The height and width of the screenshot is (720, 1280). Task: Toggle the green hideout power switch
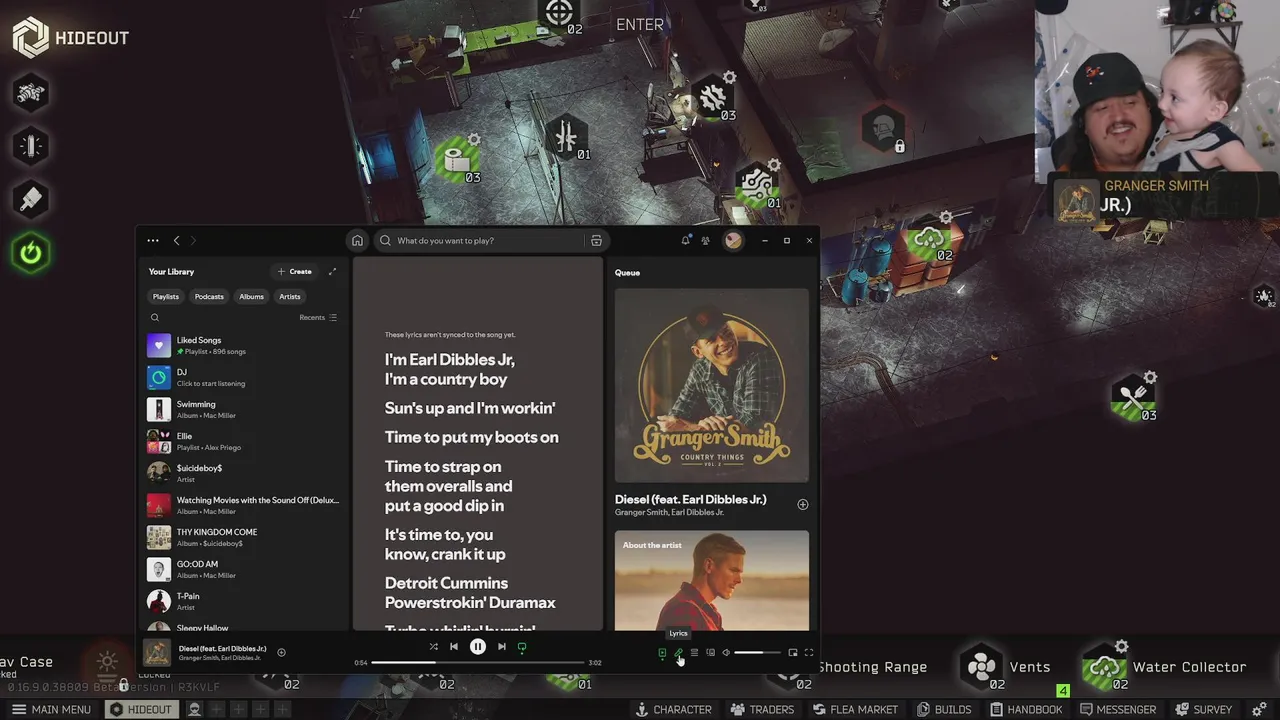[x=31, y=253]
